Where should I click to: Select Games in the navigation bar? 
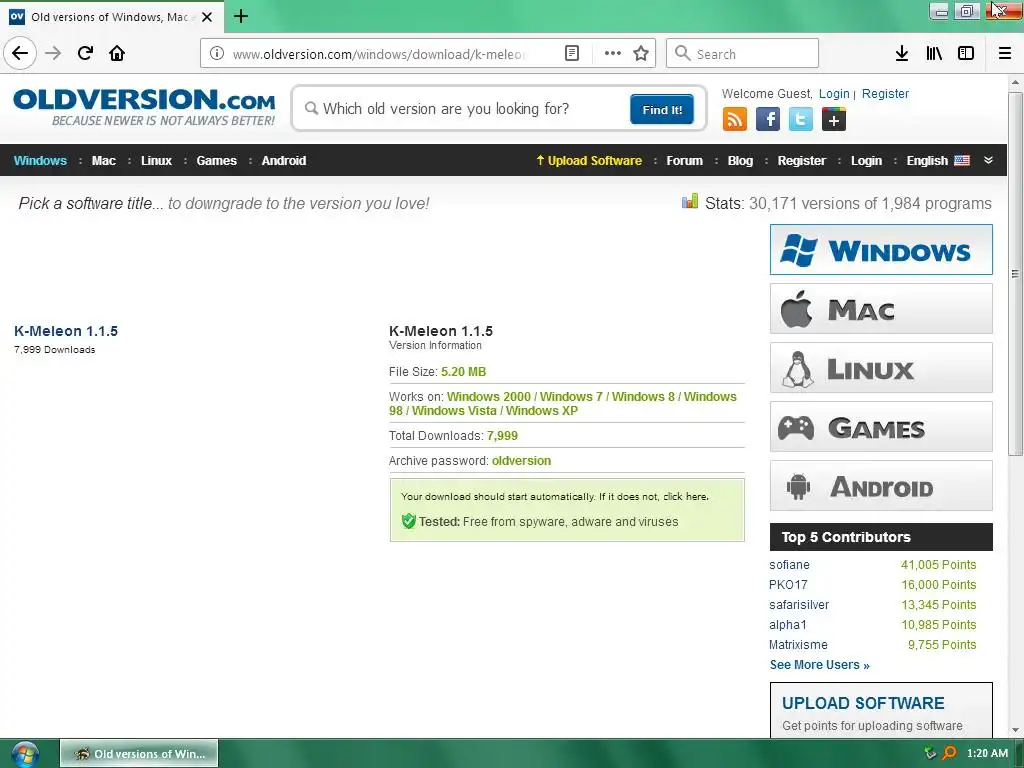tap(216, 161)
